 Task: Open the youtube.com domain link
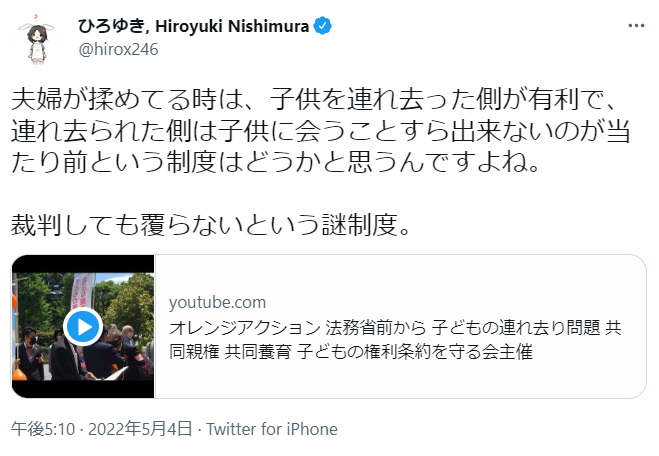217,303
